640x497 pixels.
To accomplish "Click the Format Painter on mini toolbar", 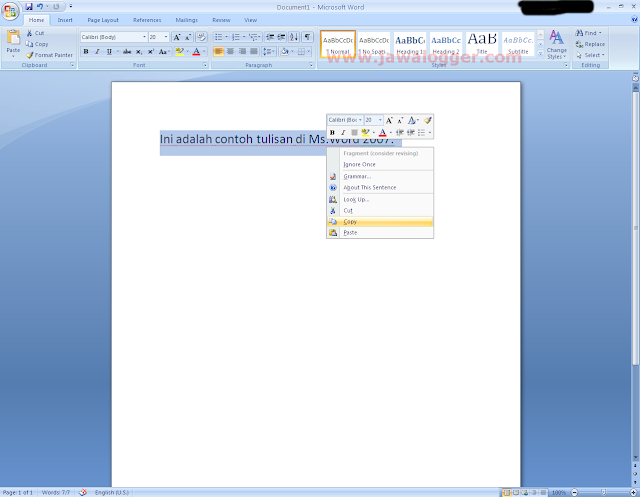I will coord(427,120).
